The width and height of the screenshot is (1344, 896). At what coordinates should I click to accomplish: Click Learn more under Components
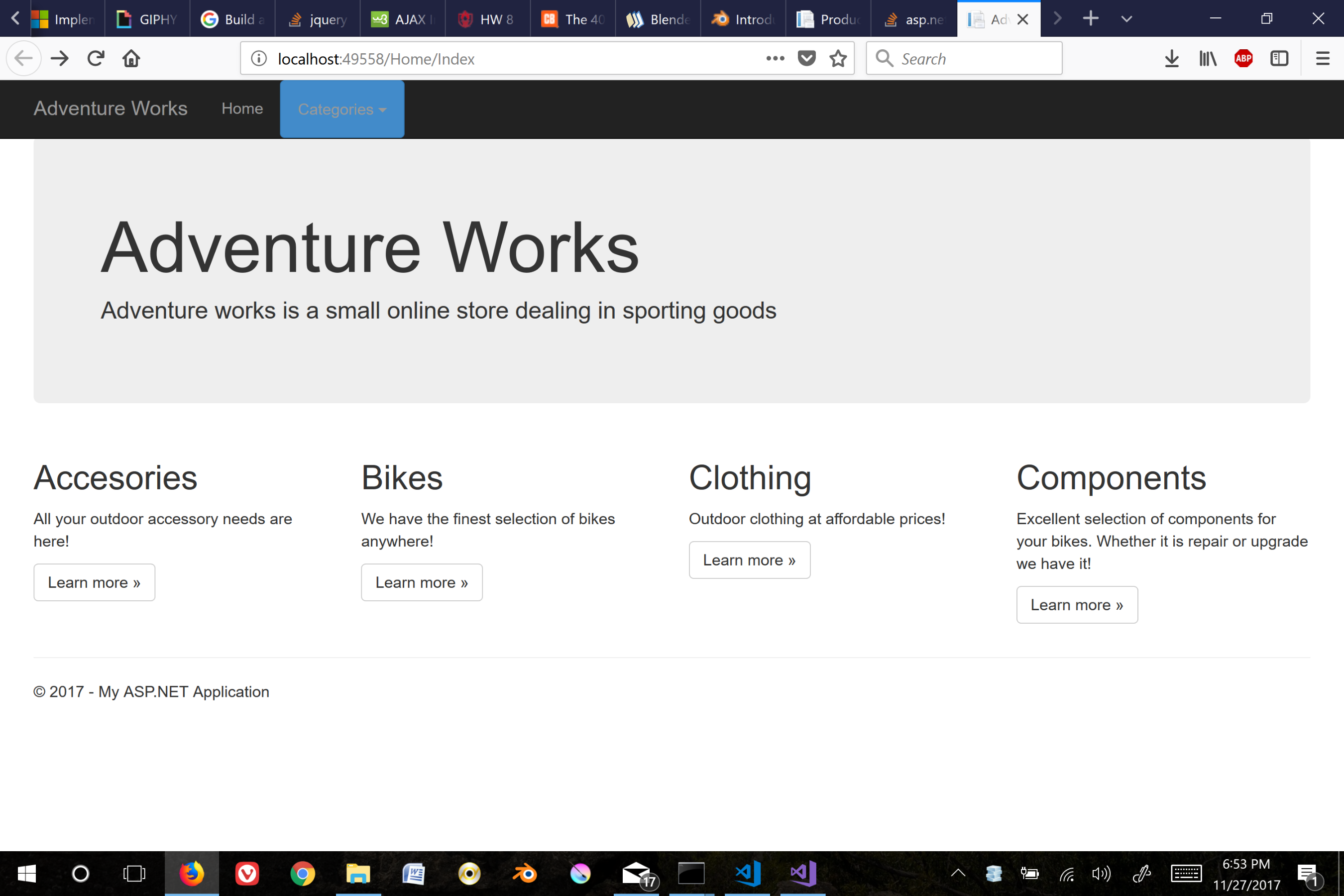point(1077,605)
